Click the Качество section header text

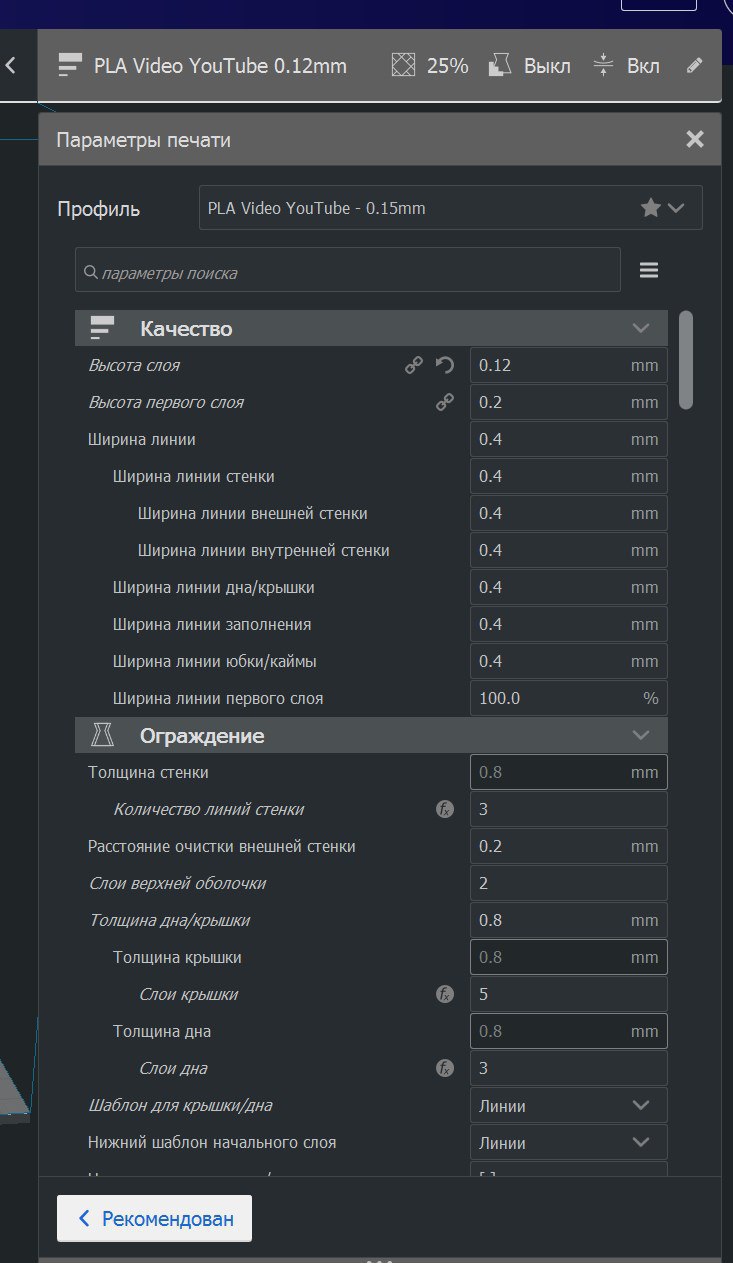click(186, 328)
